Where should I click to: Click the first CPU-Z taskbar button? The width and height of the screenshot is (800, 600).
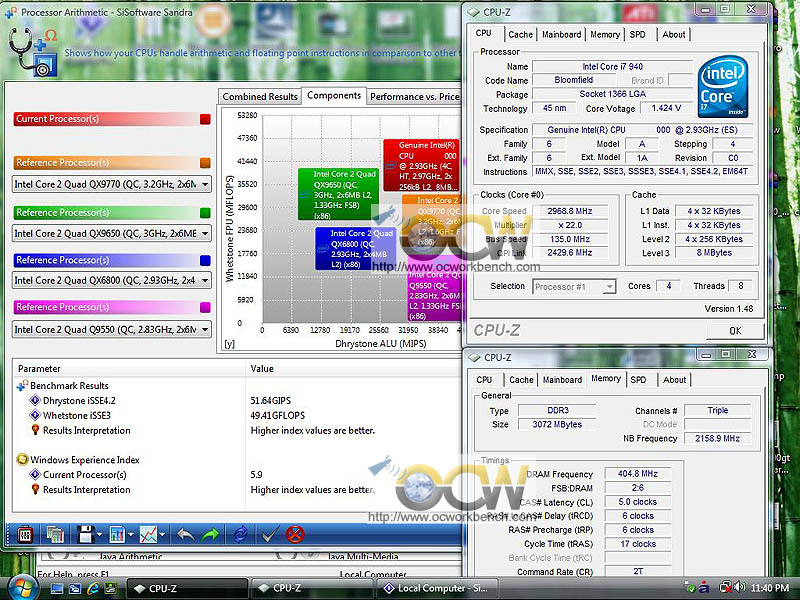[187, 588]
